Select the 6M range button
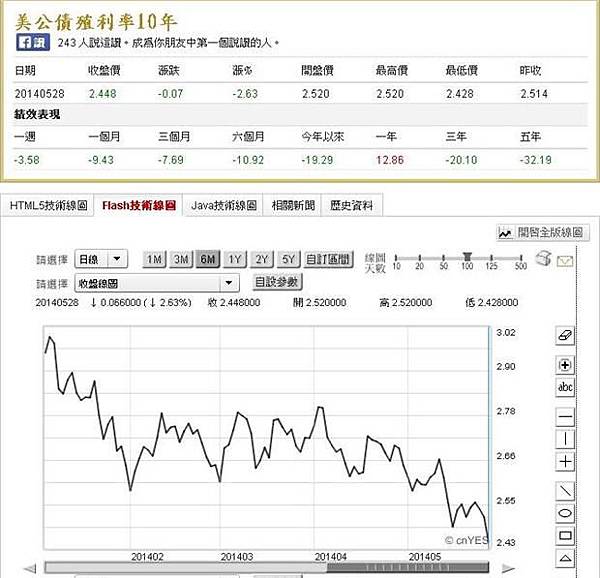Image resolution: width=600 pixels, height=578 pixels. coord(208,259)
